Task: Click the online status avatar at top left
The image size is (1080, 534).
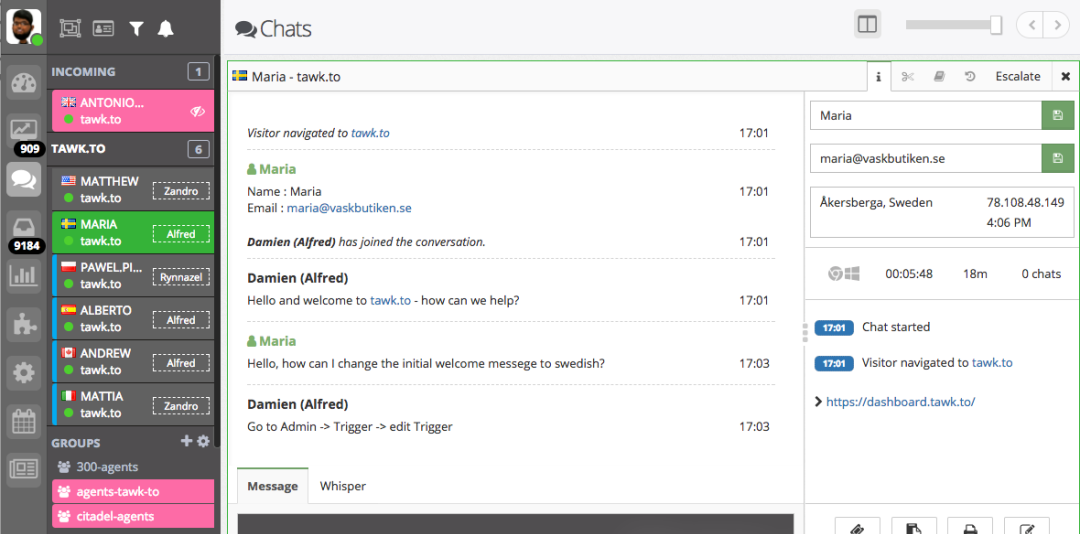Action: 24,28
